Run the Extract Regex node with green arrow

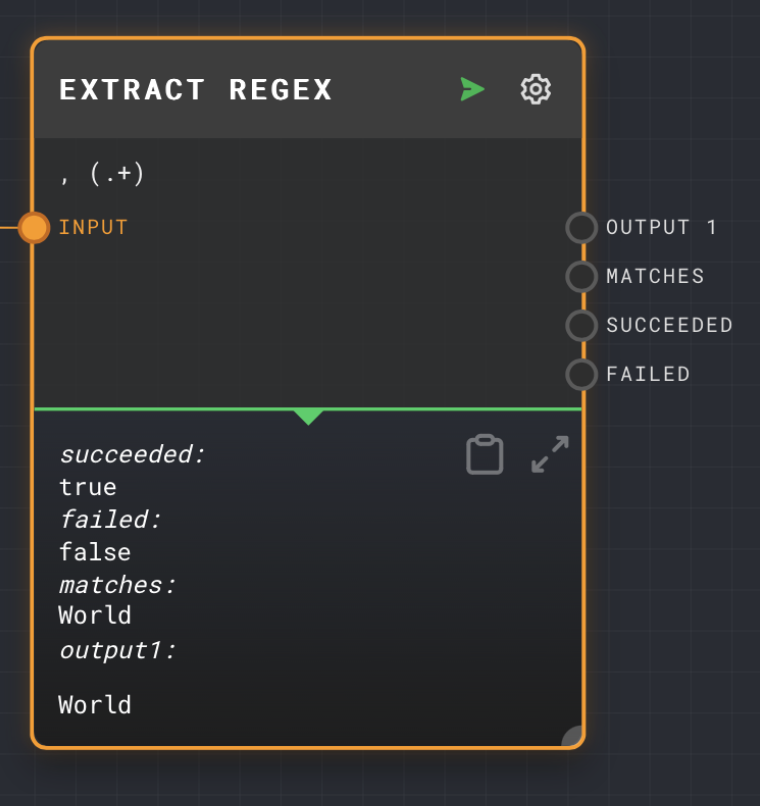pyautogui.click(x=472, y=89)
